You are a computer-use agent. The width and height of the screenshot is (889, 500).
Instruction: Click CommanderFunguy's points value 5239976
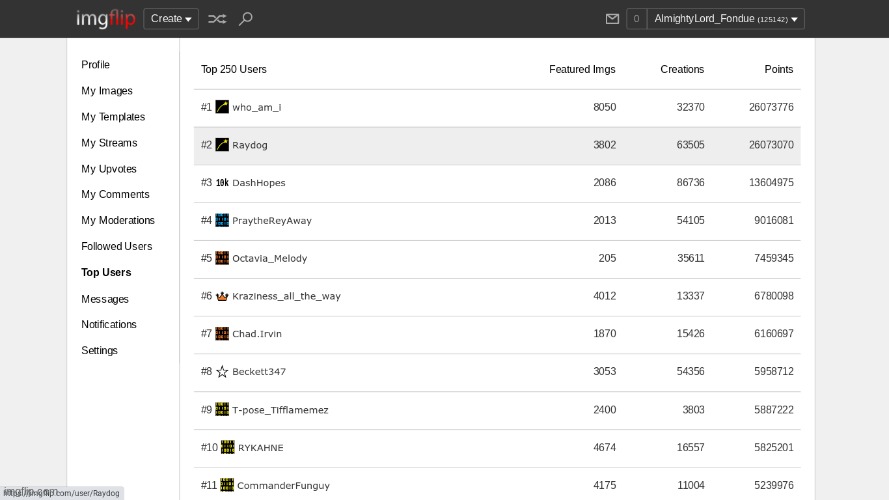(x=773, y=485)
